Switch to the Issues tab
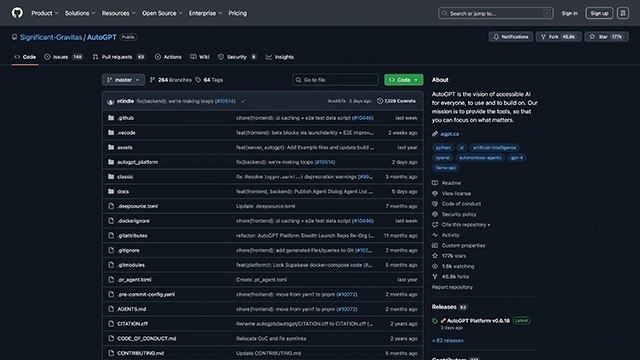 (64, 57)
